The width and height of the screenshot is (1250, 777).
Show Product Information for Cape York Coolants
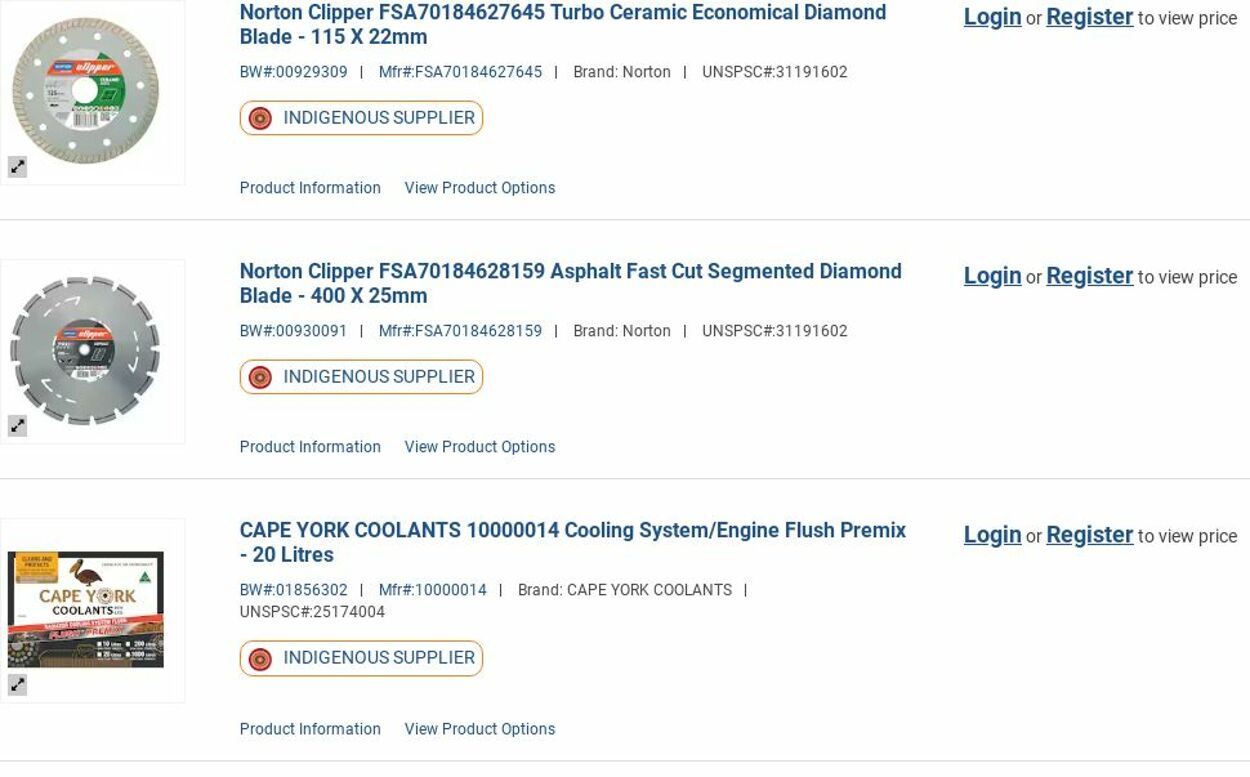coord(310,729)
